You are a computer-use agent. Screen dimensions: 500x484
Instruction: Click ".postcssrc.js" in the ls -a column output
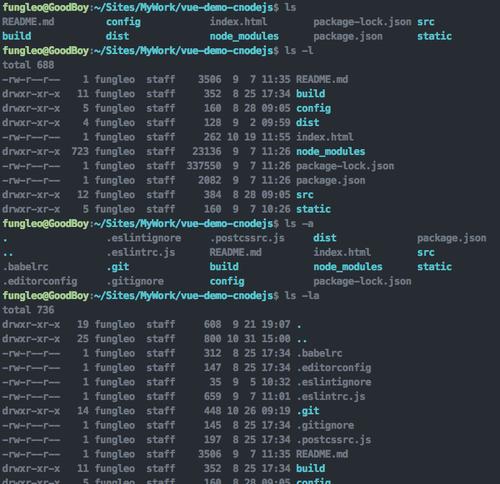[x=247, y=238]
